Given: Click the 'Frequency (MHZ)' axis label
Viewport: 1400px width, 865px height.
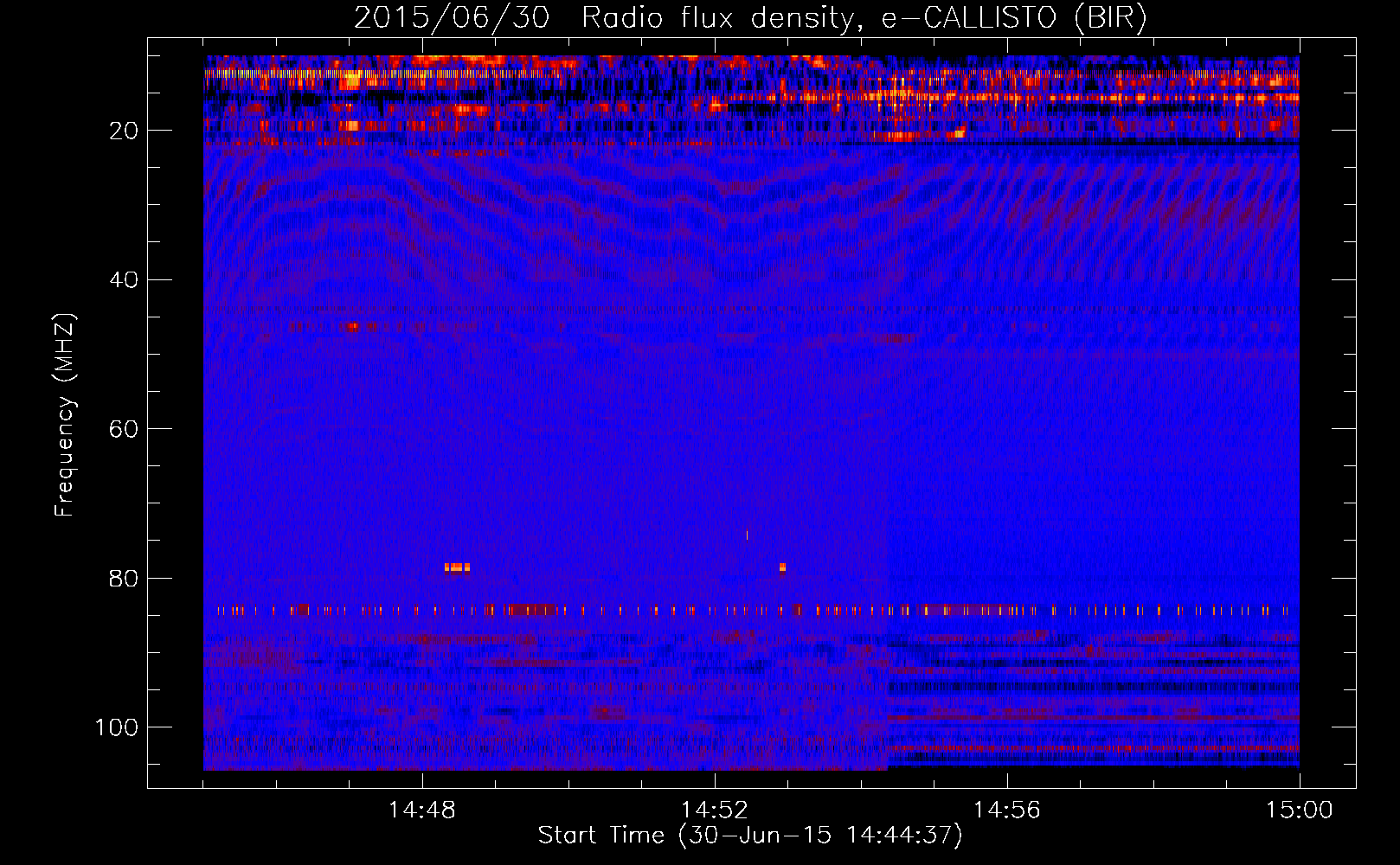Looking at the screenshot, I should click(x=65, y=414).
